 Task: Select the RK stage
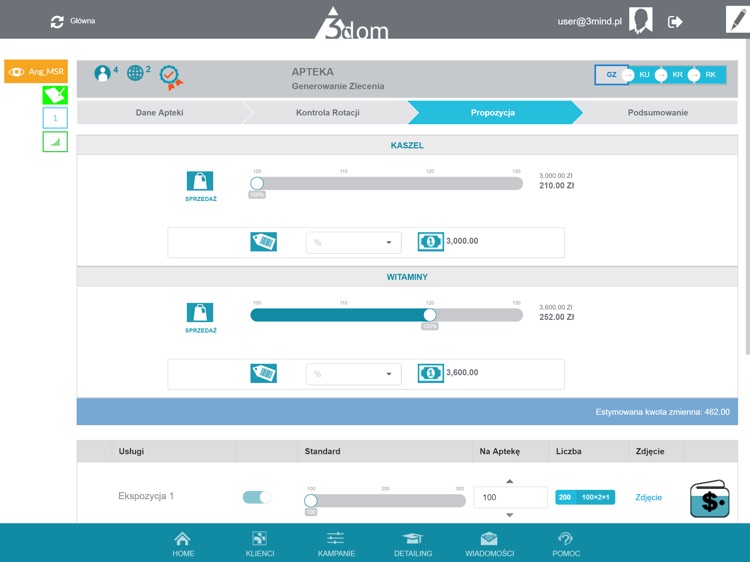tap(710, 75)
